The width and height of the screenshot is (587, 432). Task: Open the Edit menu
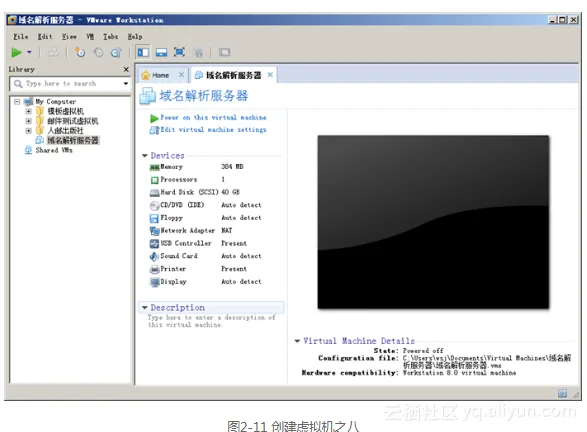(x=45, y=37)
